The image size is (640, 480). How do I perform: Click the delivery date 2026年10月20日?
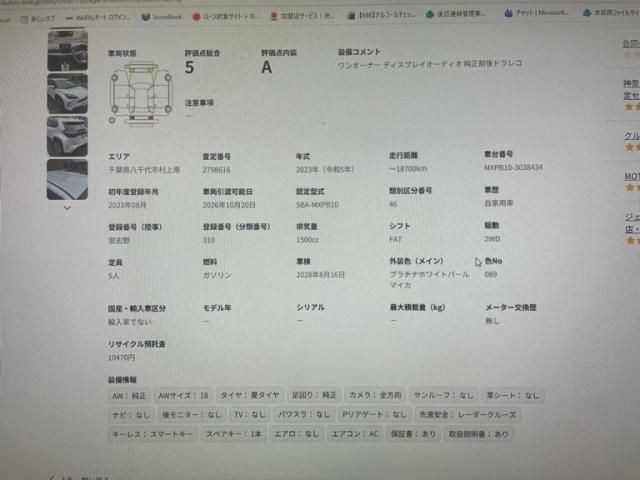point(229,204)
